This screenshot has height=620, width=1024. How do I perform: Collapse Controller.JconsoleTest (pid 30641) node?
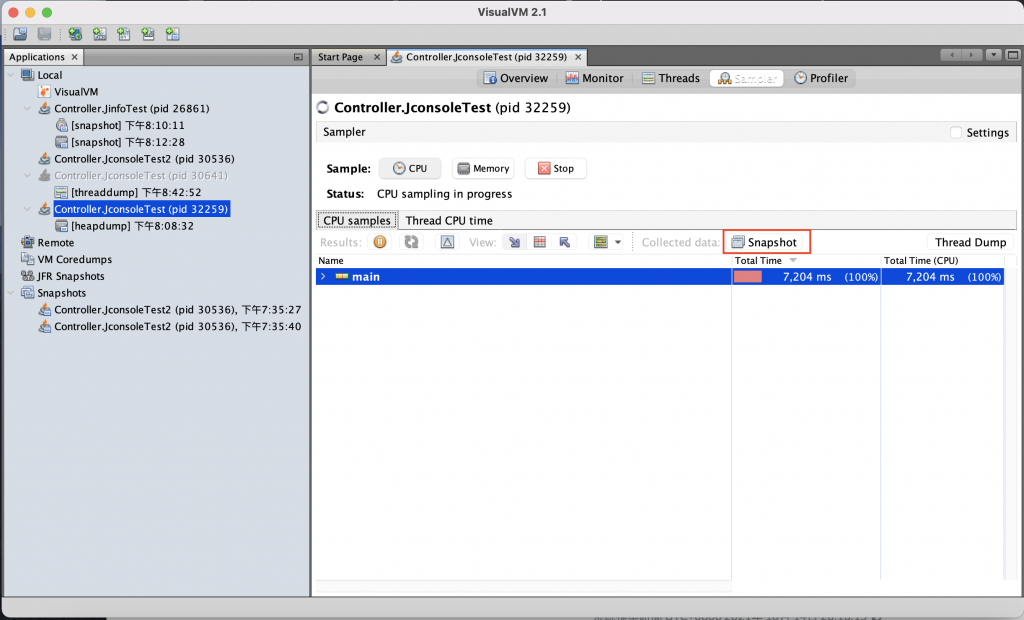coord(27,176)
